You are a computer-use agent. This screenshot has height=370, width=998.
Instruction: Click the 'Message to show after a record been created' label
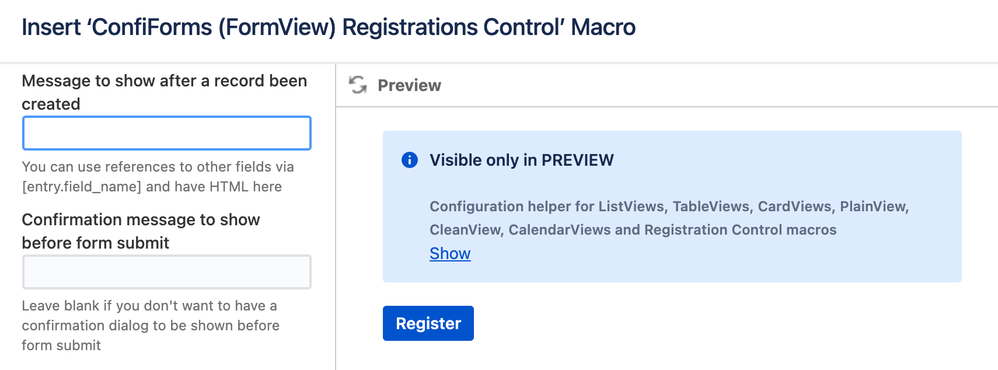click(x=164, y=92)
